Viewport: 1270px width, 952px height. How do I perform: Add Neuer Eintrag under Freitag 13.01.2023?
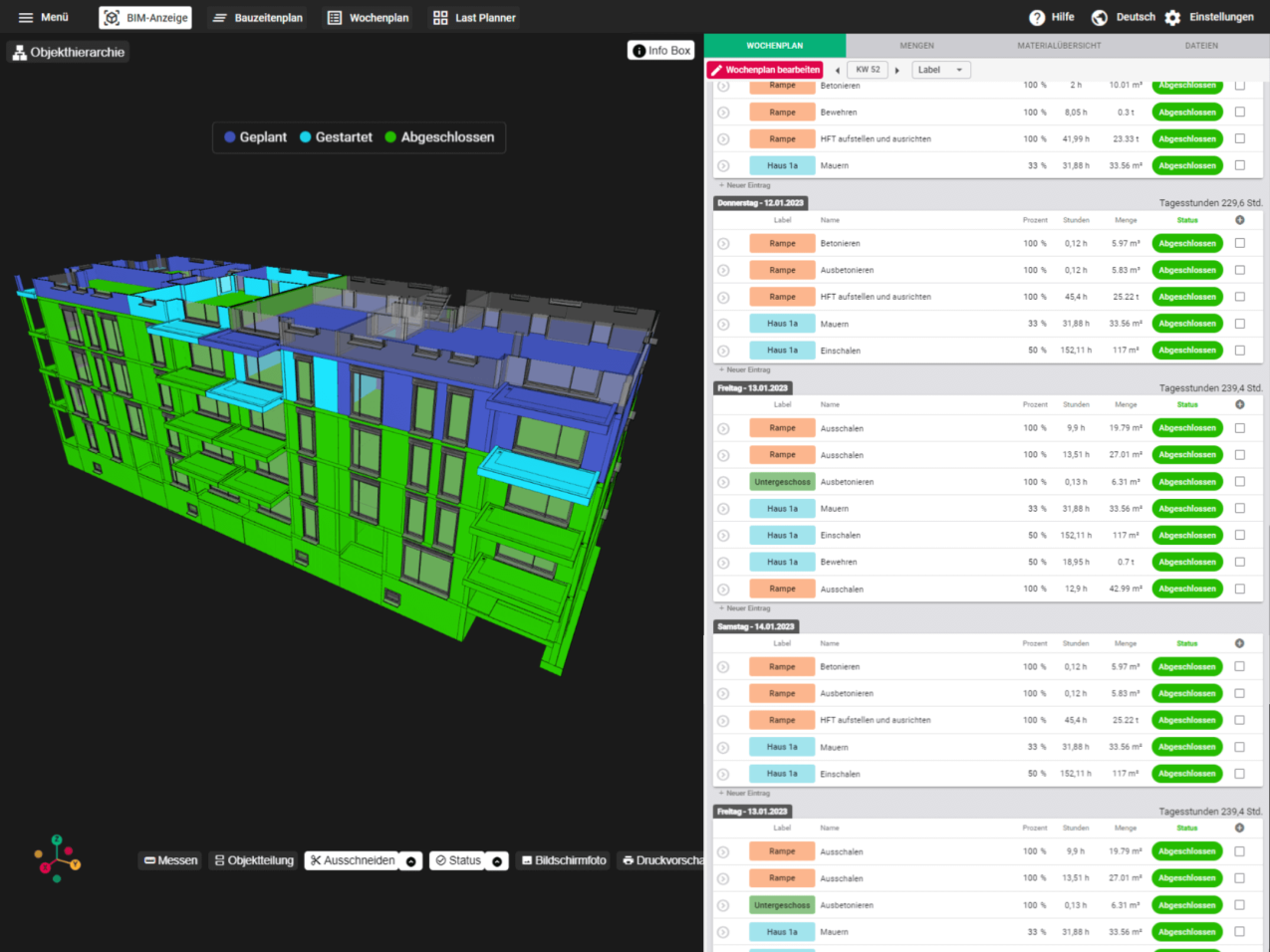745,607
